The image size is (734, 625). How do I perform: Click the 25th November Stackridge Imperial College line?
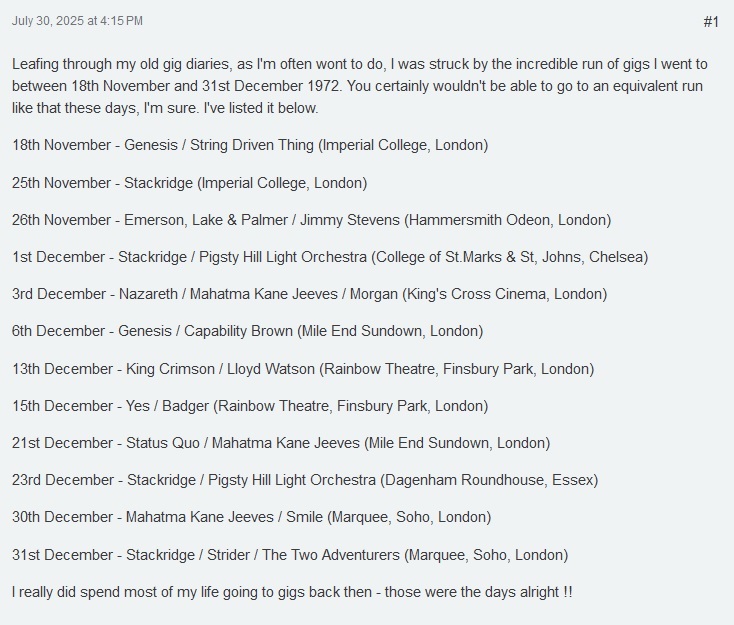[190, 183]
